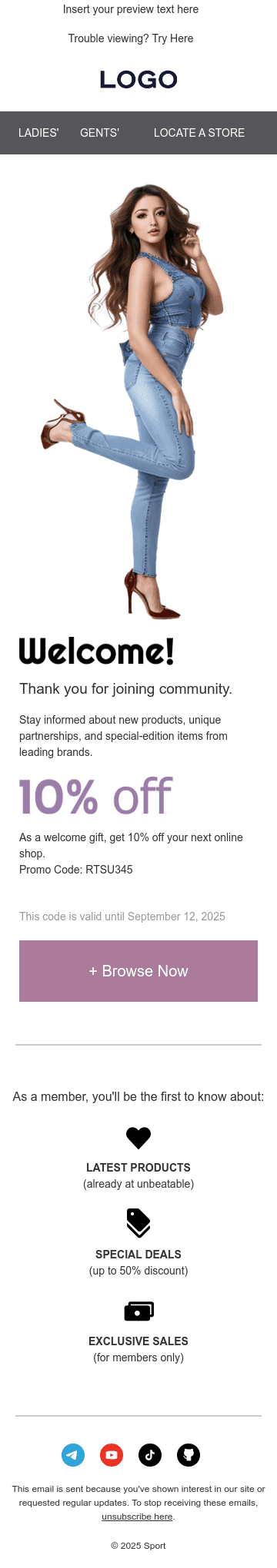Click the purple 10% off graphic
Image resolution: width=277 pixels, height=1568 pixels.
[x=95, y=797]
